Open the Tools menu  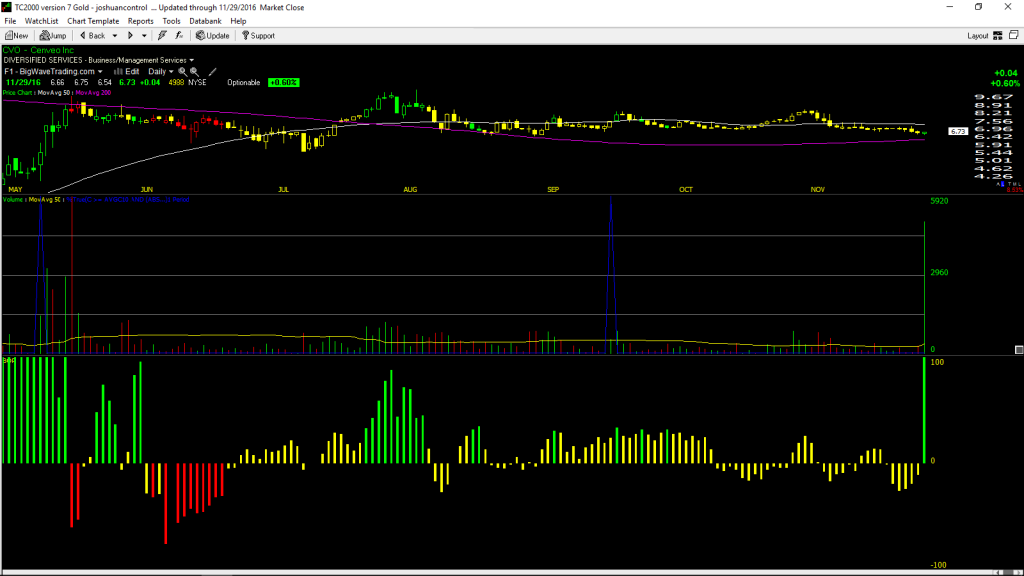pyautogui.click(x=171, y=21)
